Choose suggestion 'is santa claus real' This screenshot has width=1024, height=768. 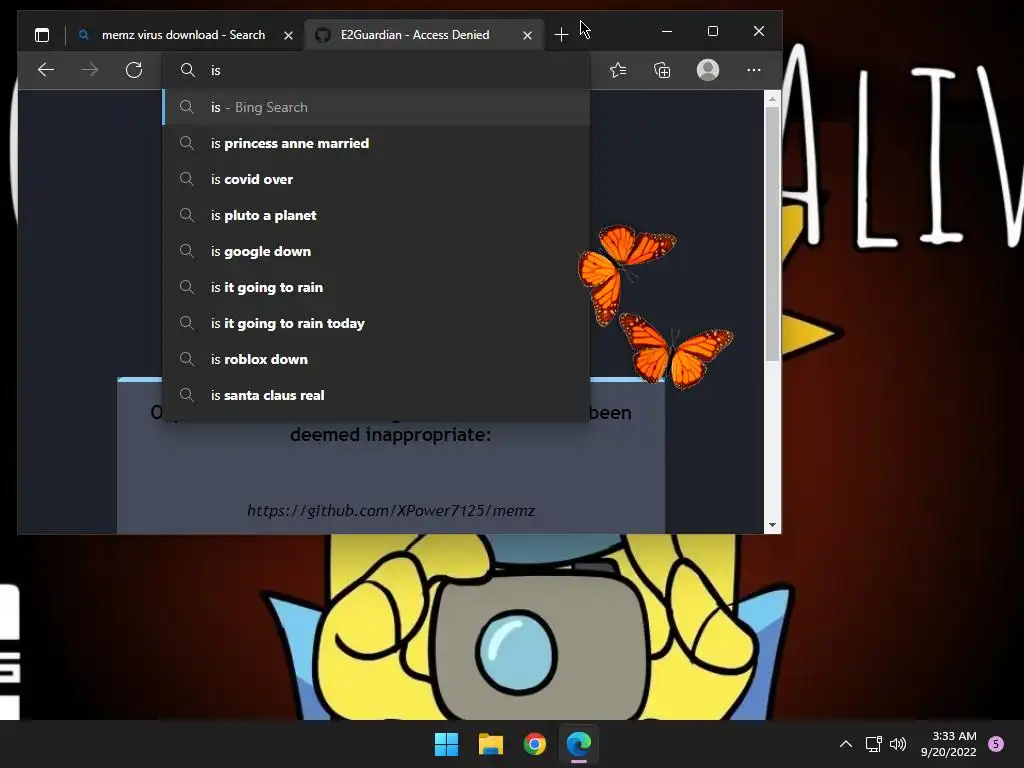point(377,395)
